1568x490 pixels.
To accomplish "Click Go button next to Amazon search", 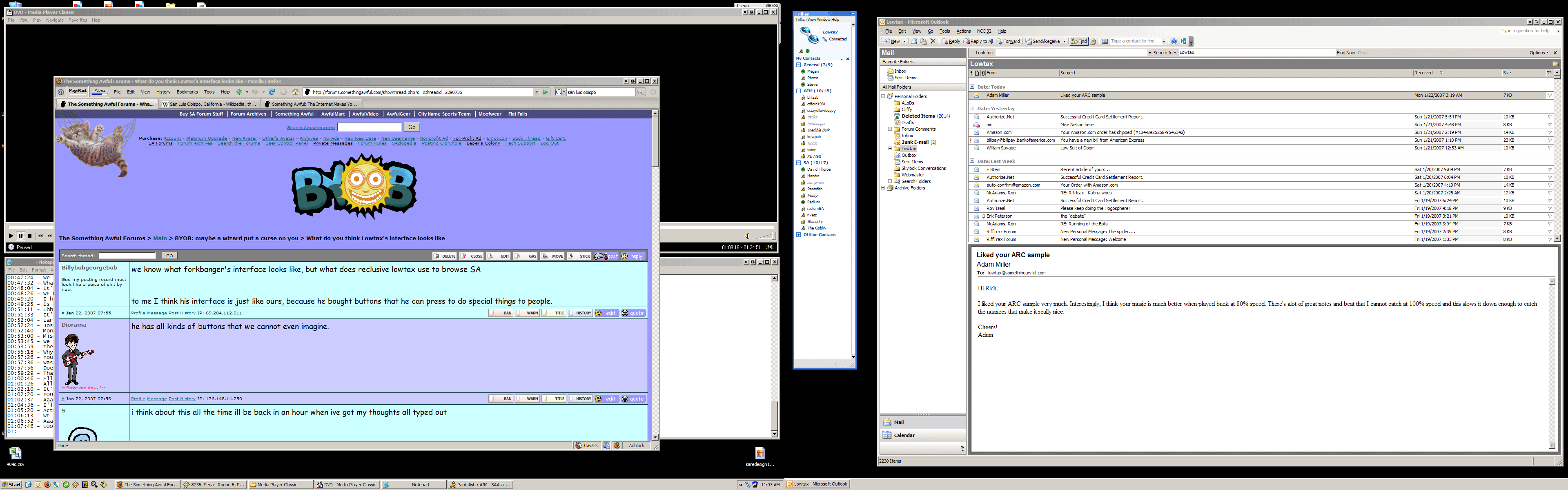I will (412, 127).
